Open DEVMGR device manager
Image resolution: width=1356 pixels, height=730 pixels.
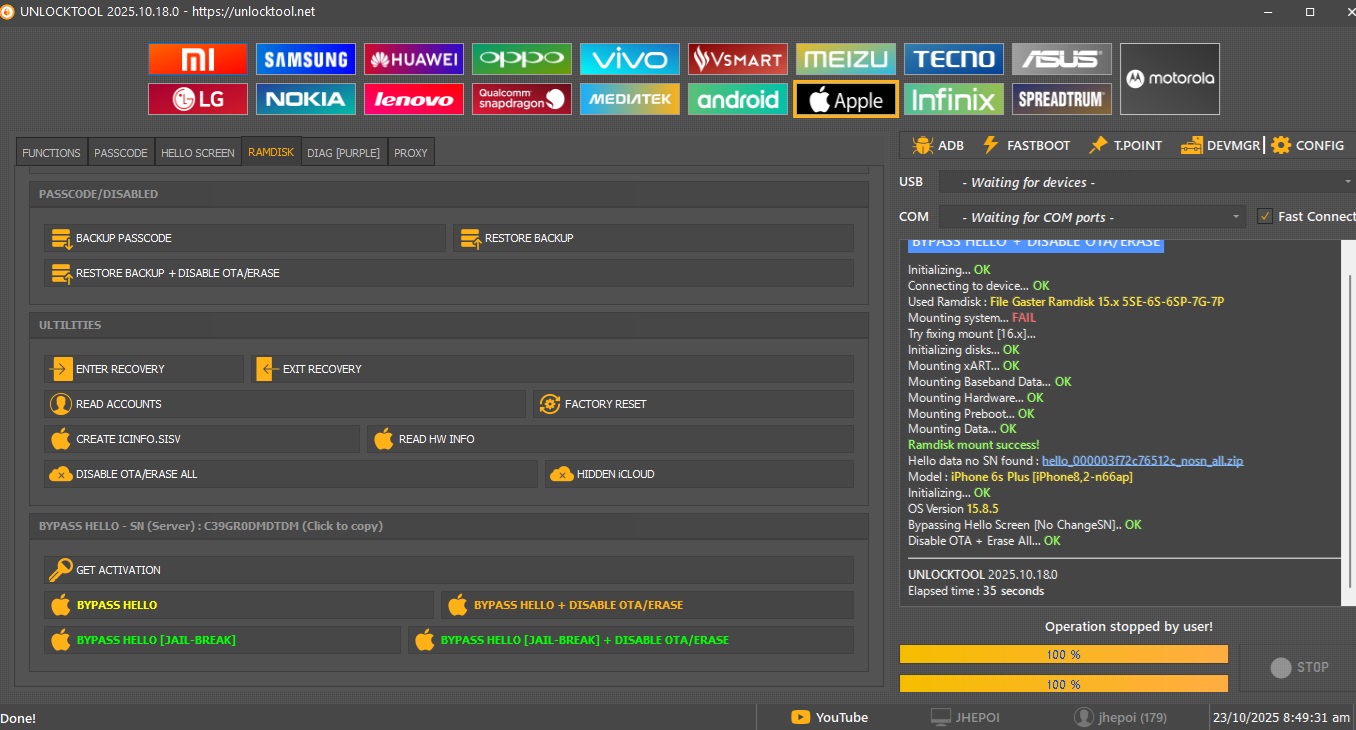[x=1220, y=145]
